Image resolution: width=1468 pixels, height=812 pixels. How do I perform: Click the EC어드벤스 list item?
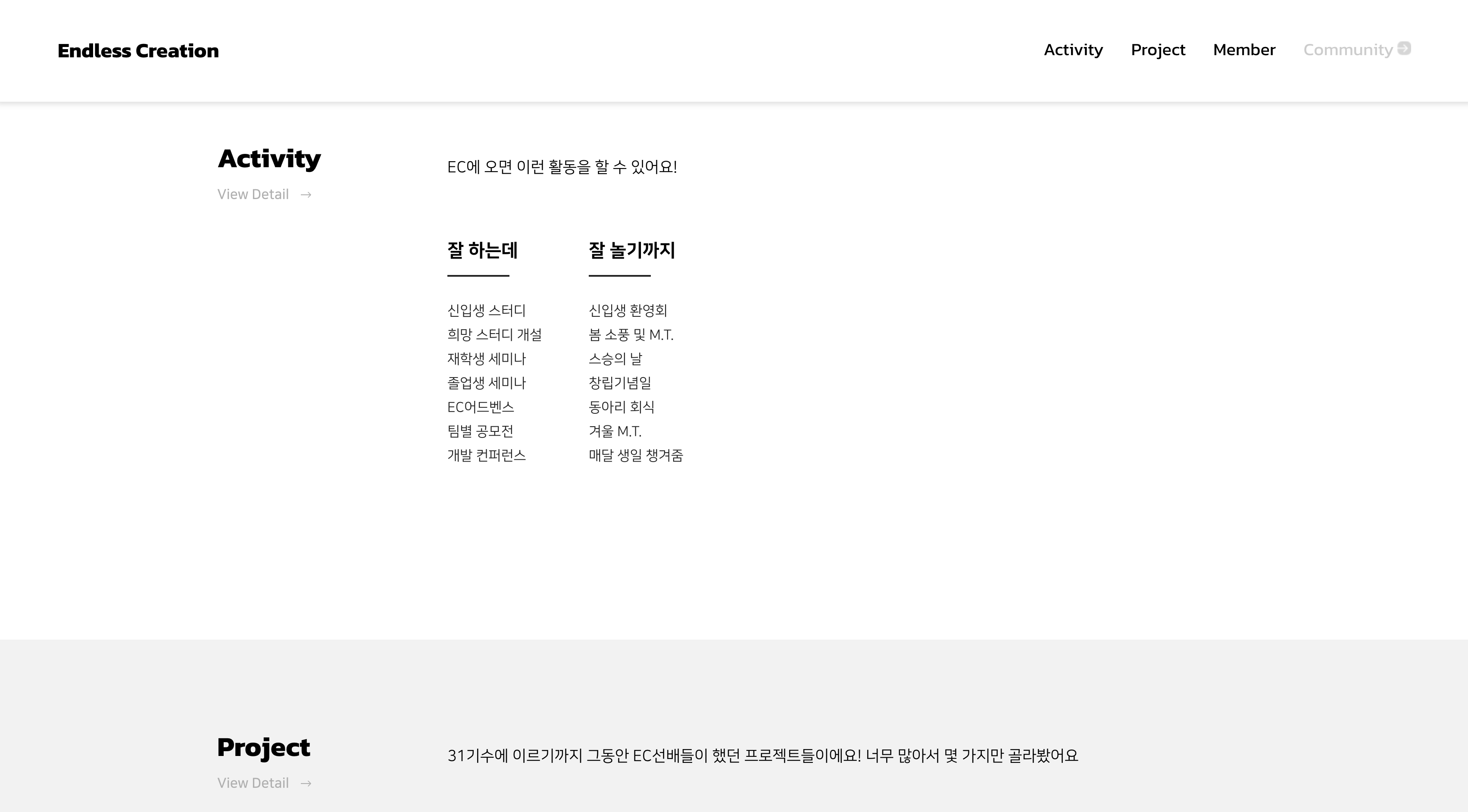tap(481, 407)
